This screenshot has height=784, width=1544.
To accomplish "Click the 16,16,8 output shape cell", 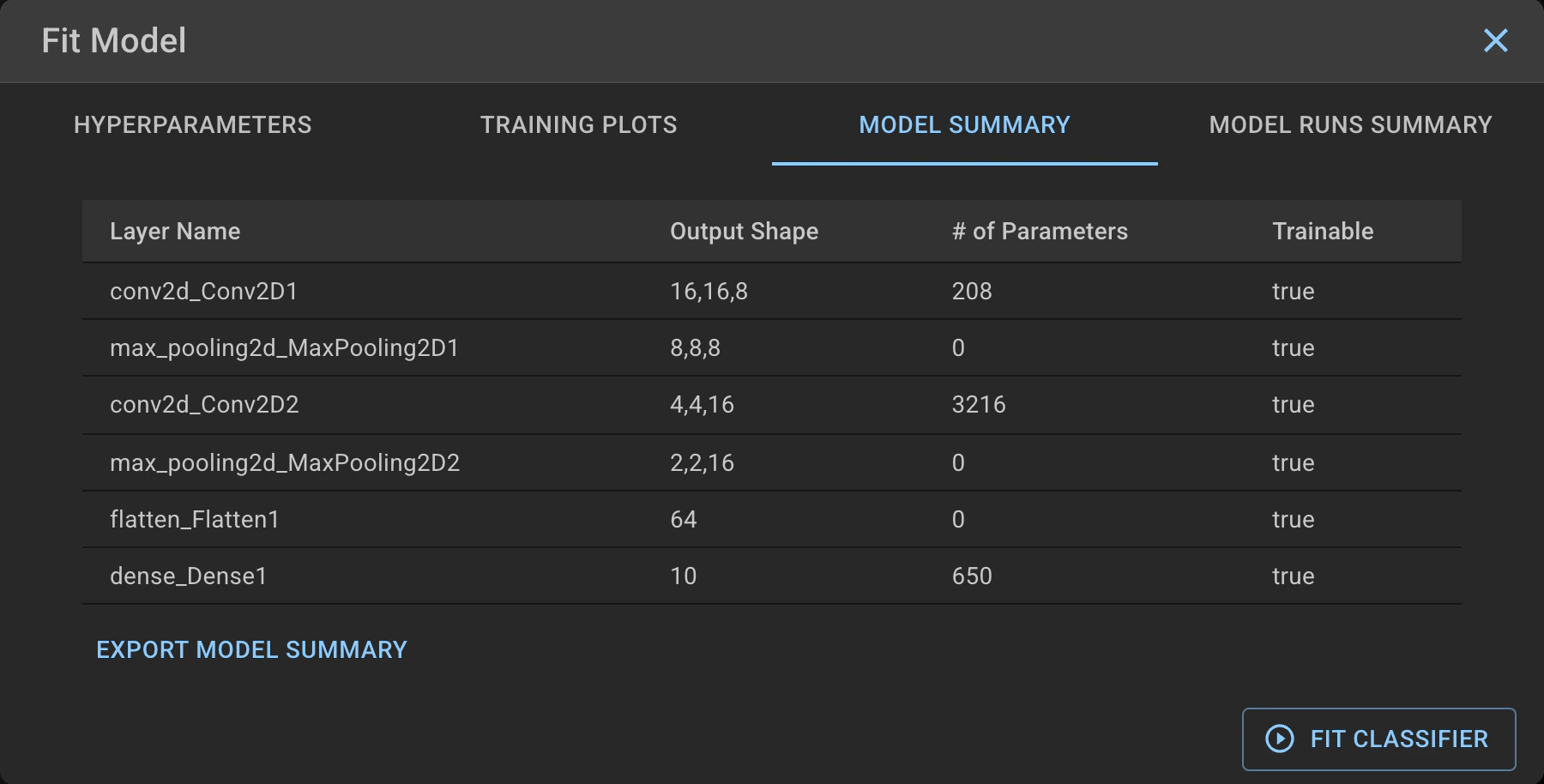I will coord(709,292).
